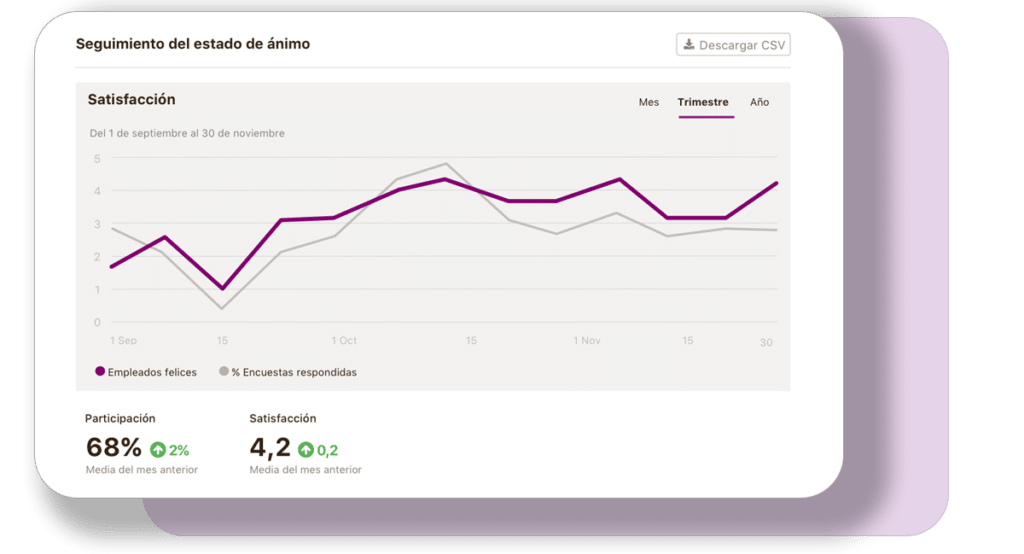This screenshot has height=554, width=1024.
Task: Click the purple line's lowest point mid-September
Action: click(223, 288)
